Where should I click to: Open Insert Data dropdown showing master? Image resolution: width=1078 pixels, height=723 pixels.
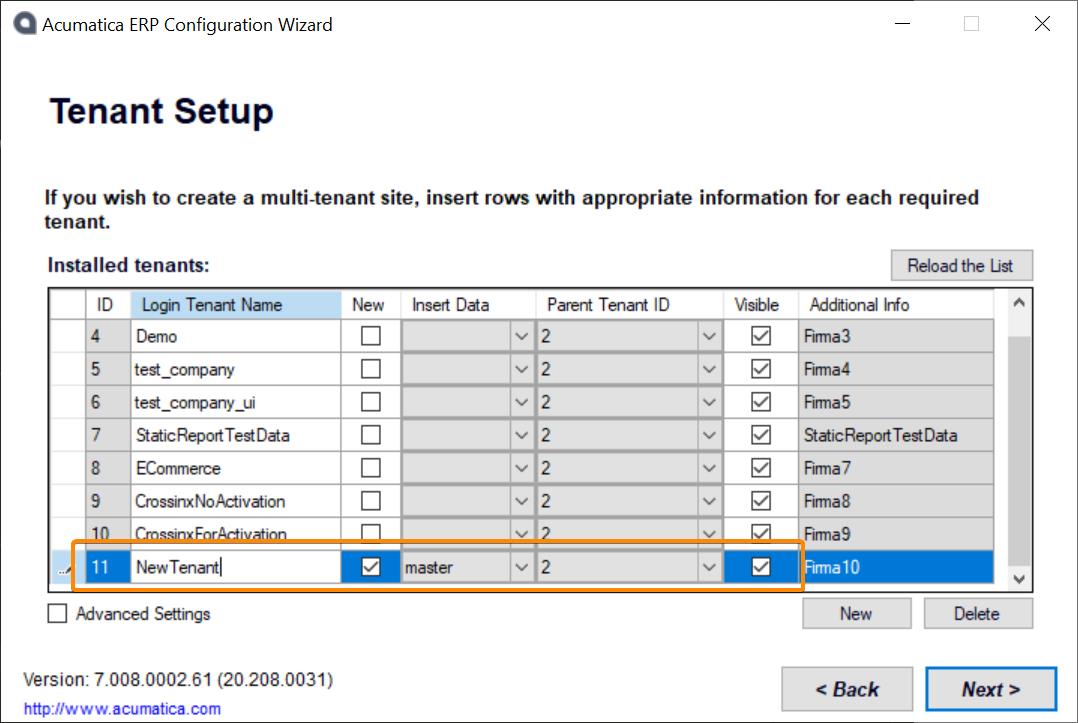521,567
